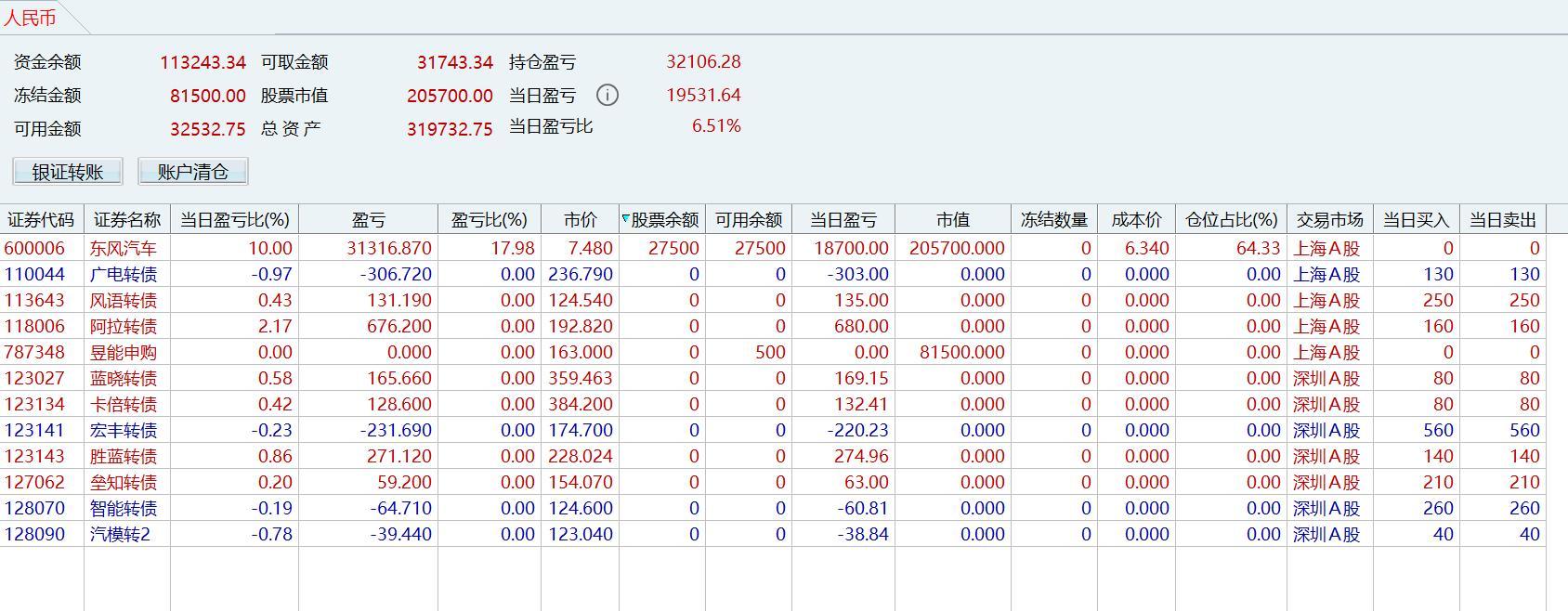Select the 东风汽车 row name
Screen dimensions: 1568x611
coord(124,248)
